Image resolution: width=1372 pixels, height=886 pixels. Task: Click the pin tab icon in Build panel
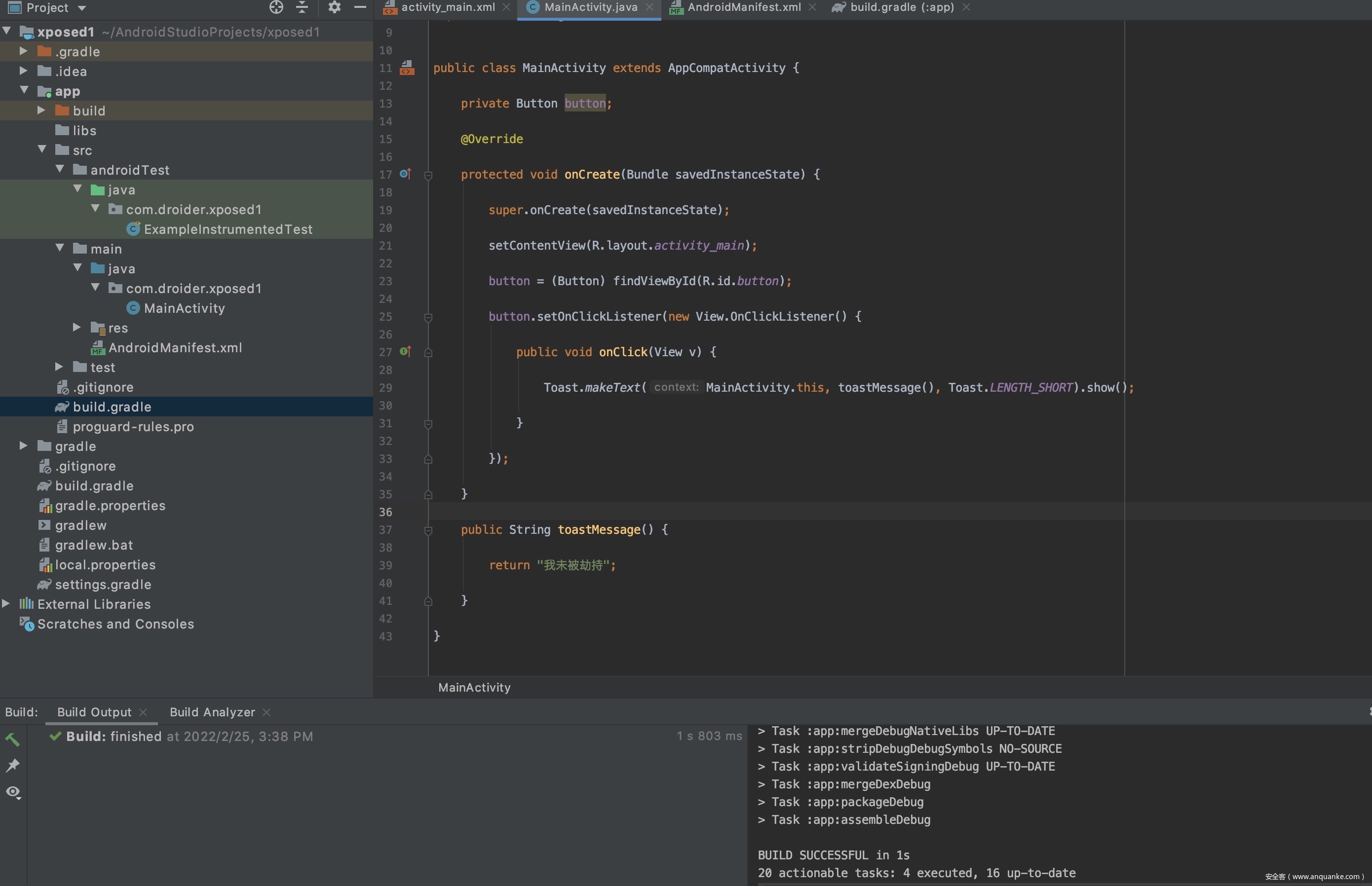[x=13, y=765]
